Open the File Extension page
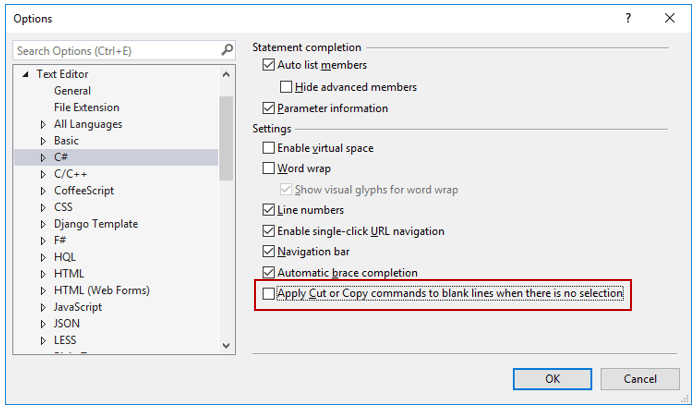This screenshot has width=699, height=408. coord(86,108)
